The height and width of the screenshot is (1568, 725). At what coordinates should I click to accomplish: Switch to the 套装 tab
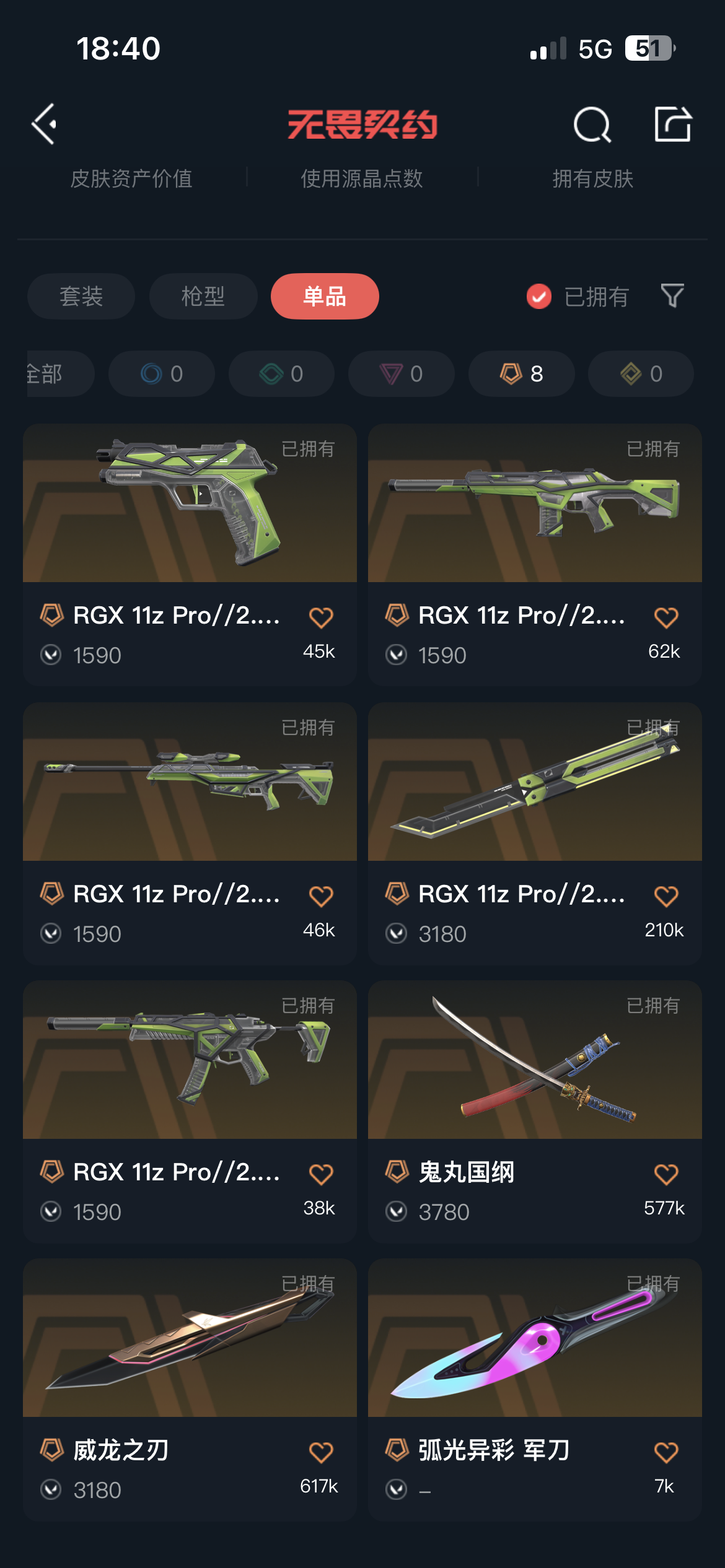(81, 296)
